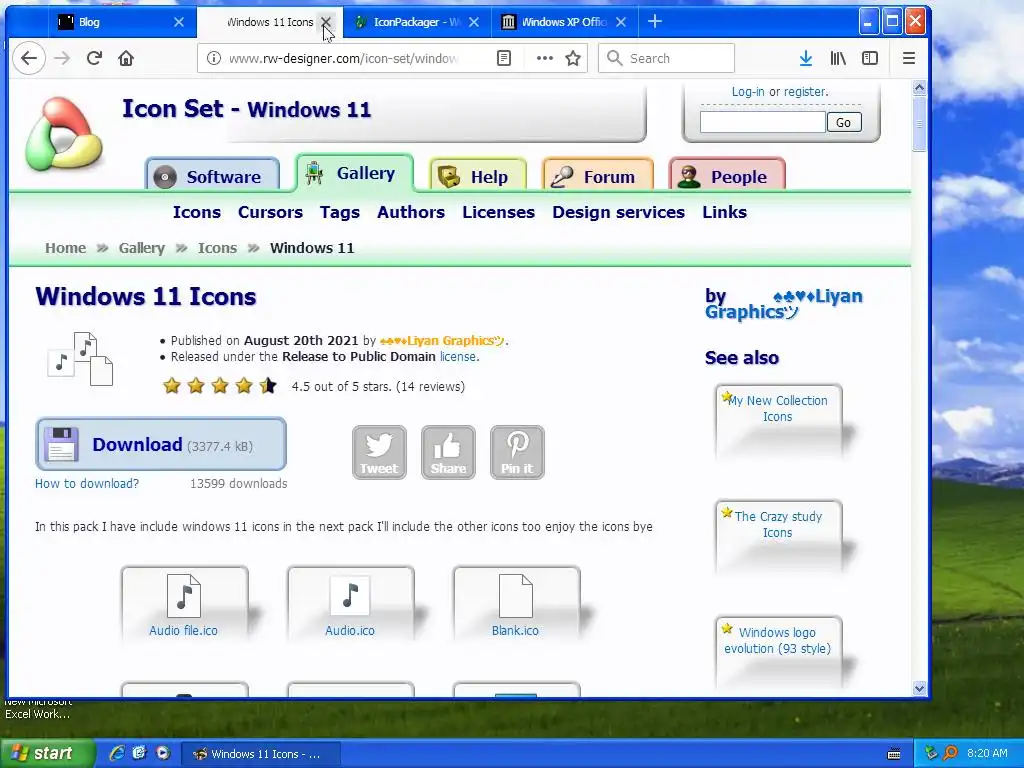This screenshot has width=1024, height=768.
Task: Focus the browser Search field
Action: 666,58
